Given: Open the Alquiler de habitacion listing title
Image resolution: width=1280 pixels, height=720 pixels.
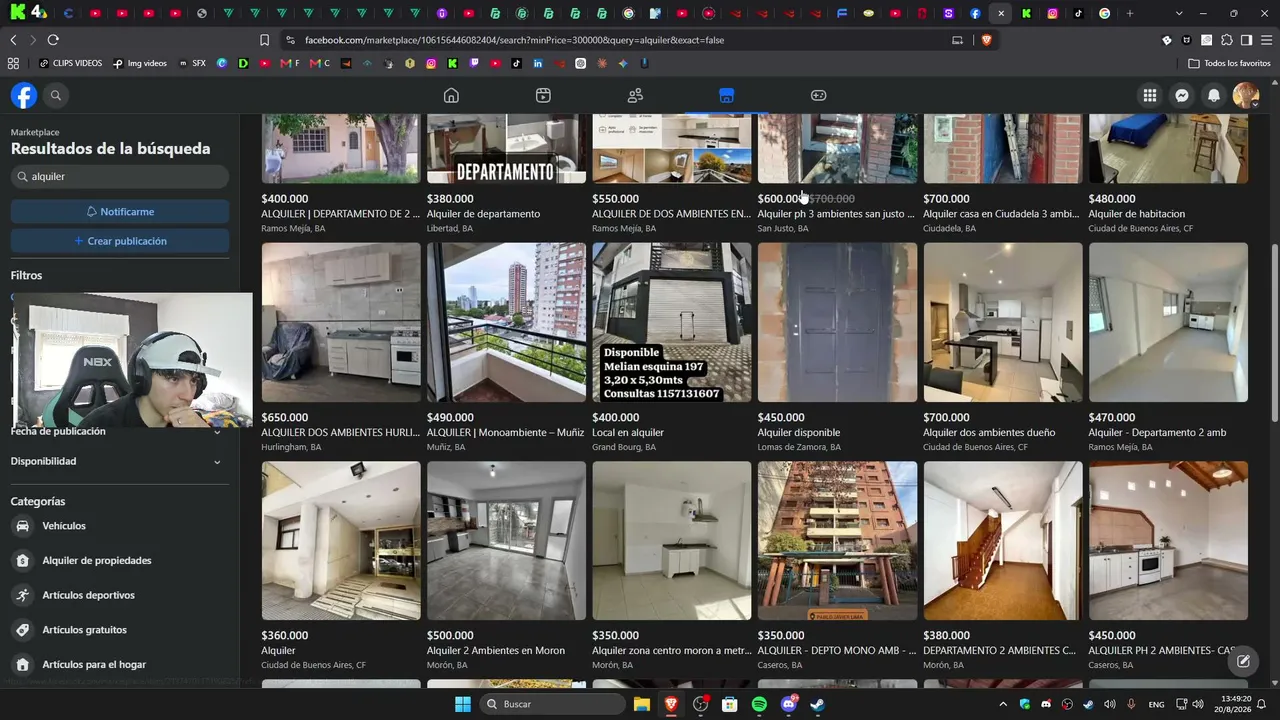Looking at the screenshot, I should [1137, 214].
